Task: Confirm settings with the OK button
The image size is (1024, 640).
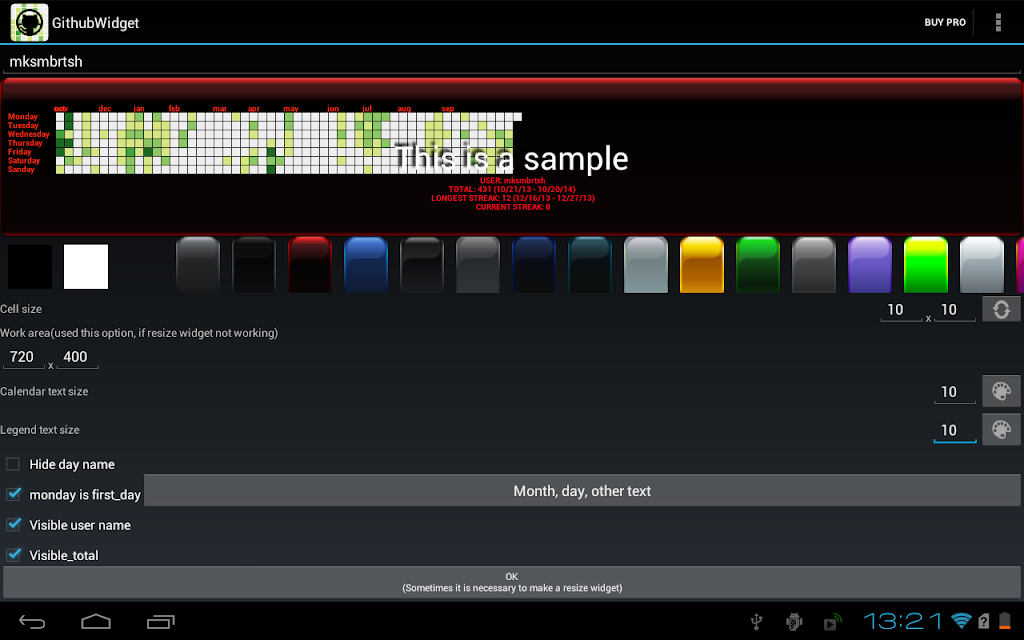Action: click(512, 582)
